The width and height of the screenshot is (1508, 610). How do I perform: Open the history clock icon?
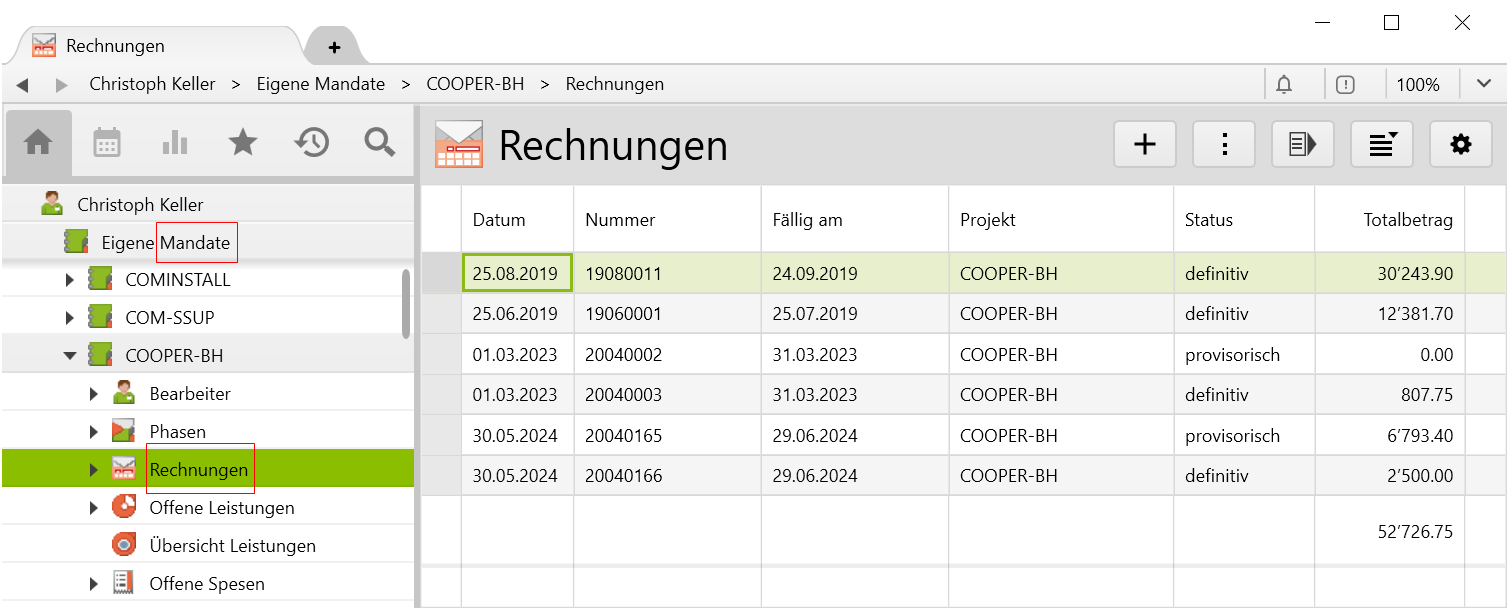(x=311, y=144)
